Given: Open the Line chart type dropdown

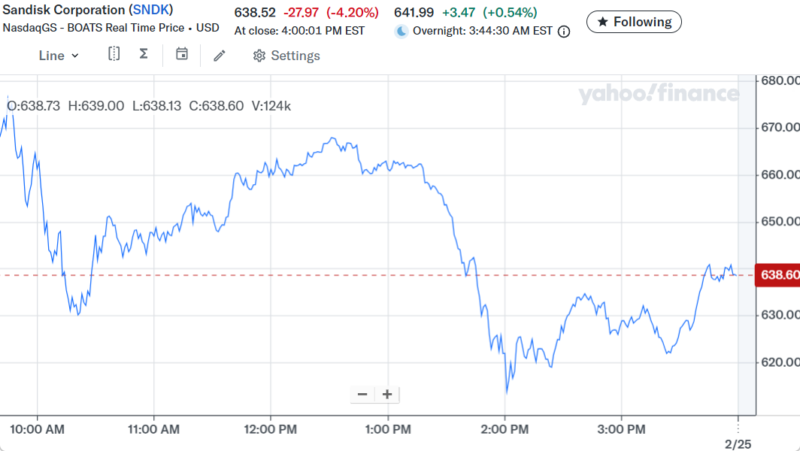Looking at the screenshot, I should coord(59,55).
